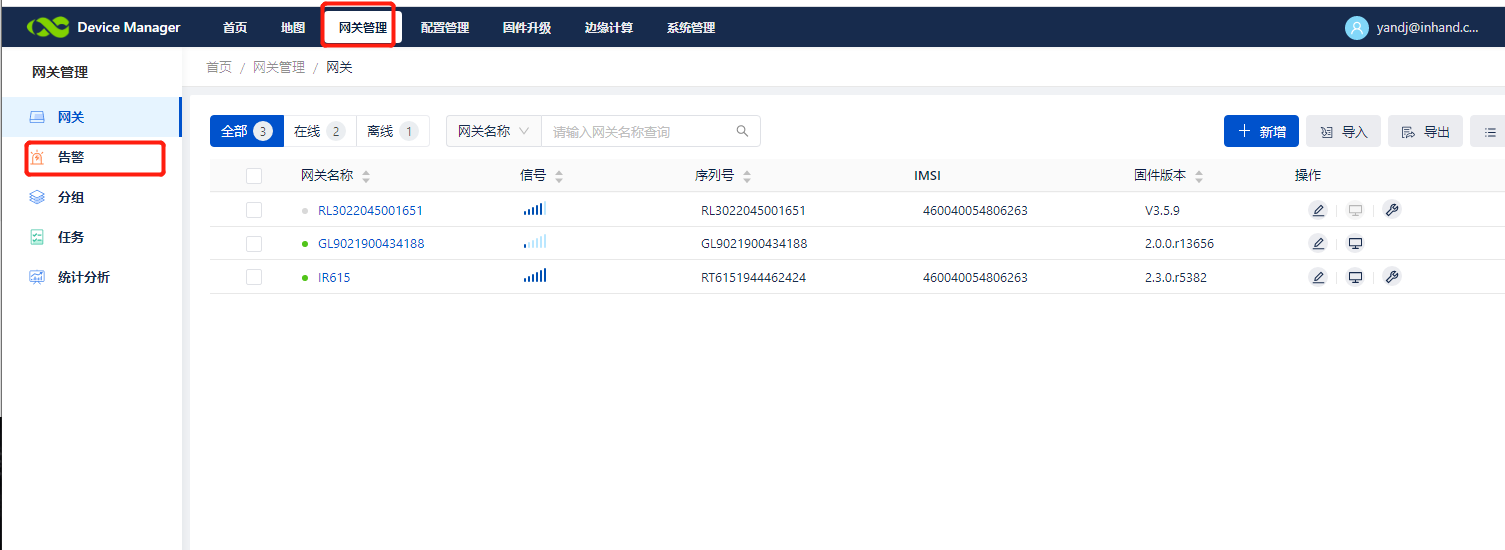Click the gateway name search input
Screen dimensions: 1505x550
(x=640, y=131)
